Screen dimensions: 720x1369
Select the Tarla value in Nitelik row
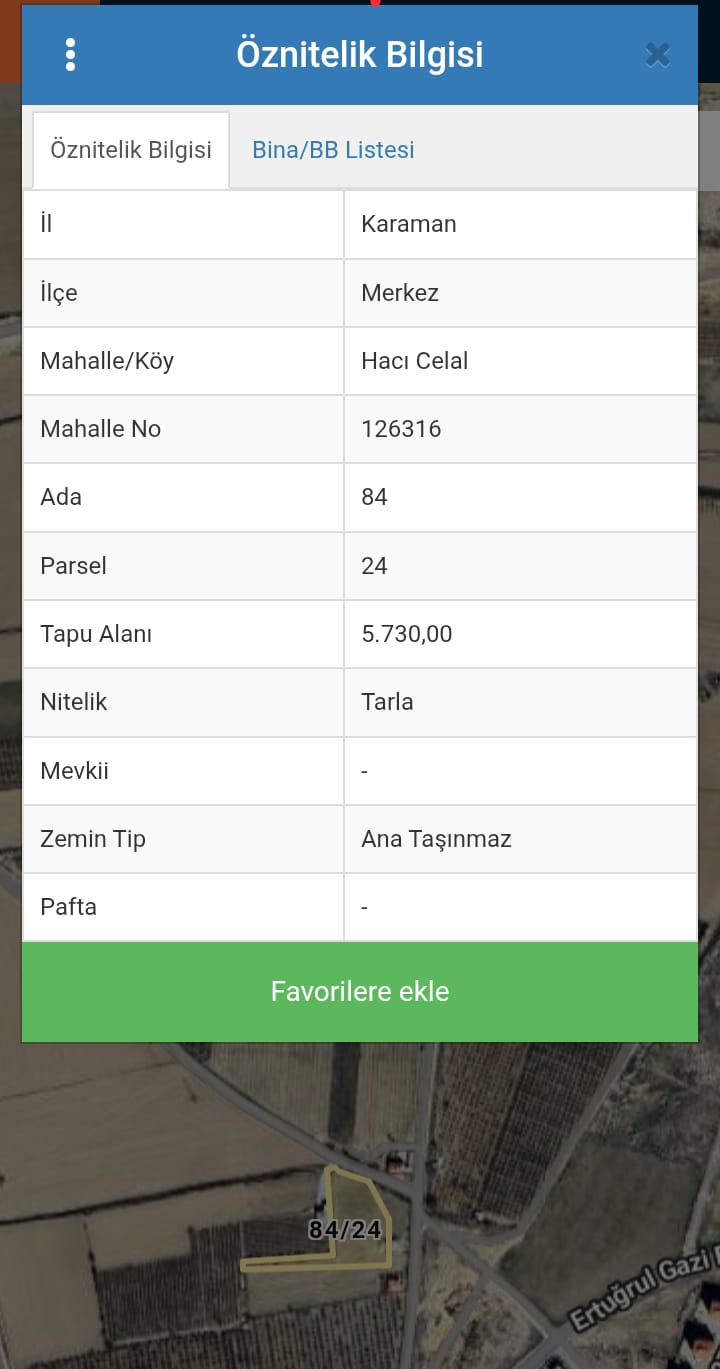[387, 702]
